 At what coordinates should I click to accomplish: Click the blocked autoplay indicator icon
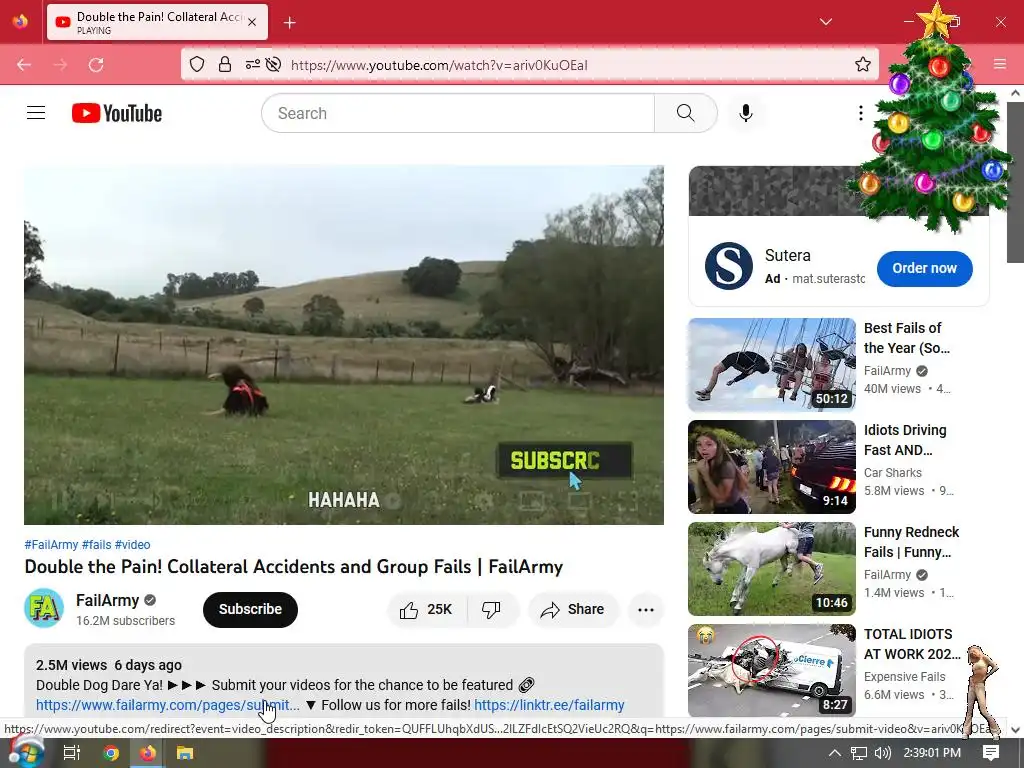(274, 64)
